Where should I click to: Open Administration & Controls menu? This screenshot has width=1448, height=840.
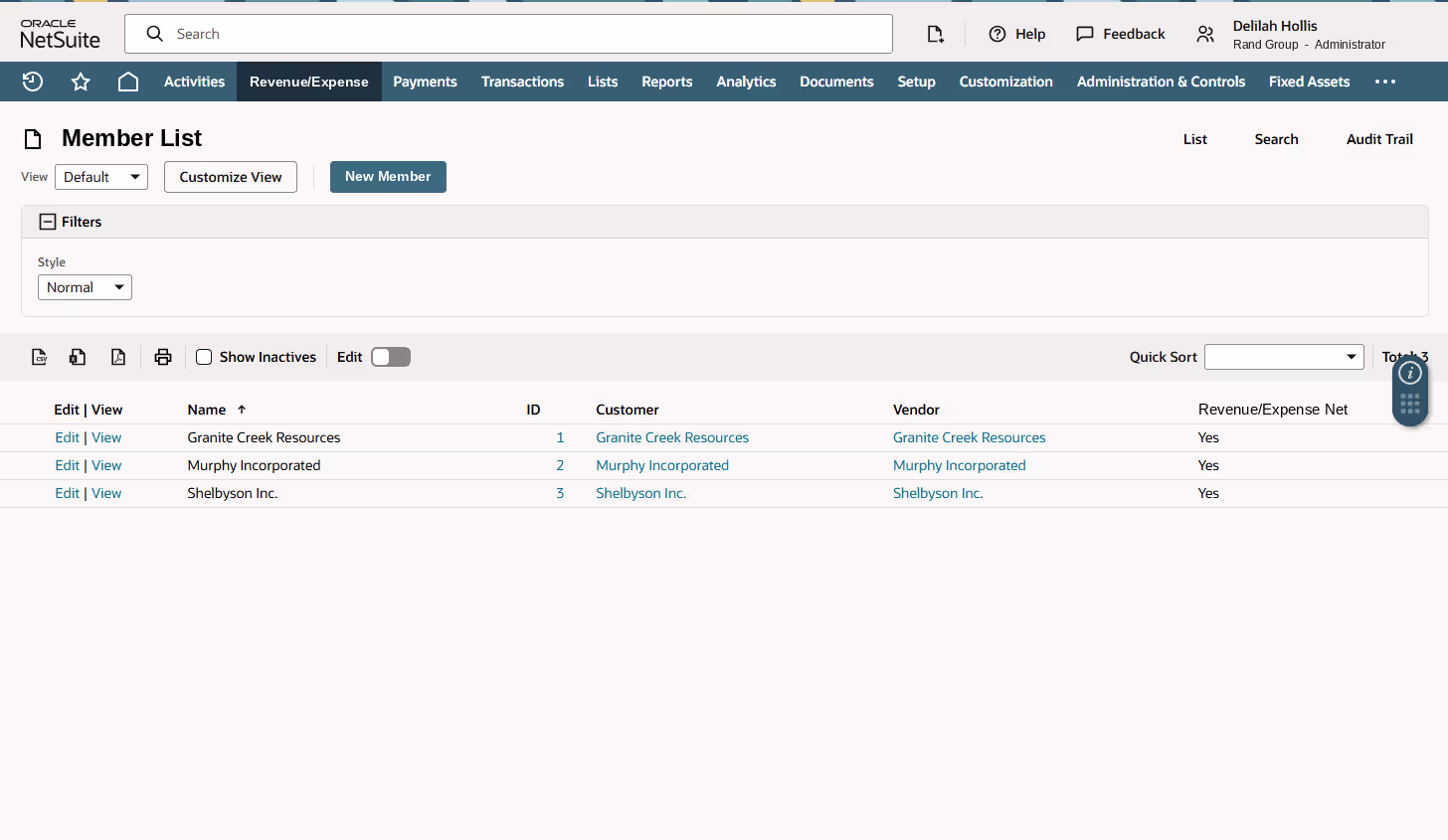[1161, 82]
